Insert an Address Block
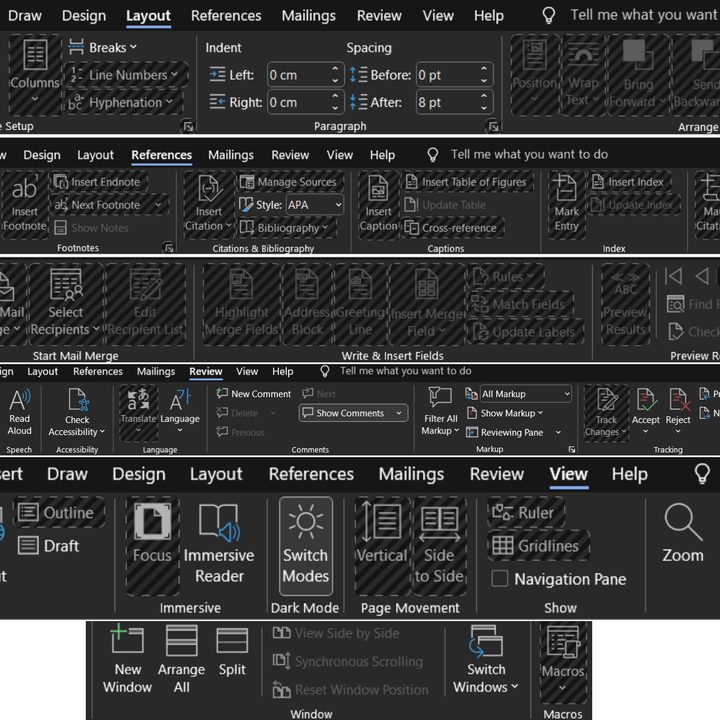 307,303
